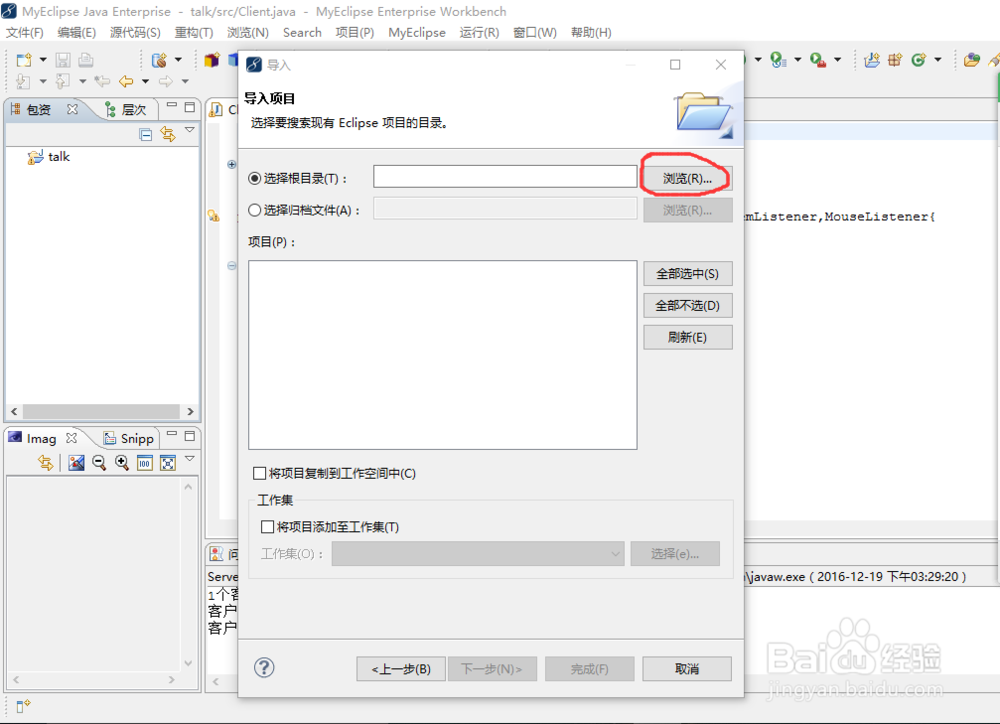The width and height of the screenshot is (1000, 724).
Task: Click the fit-to-window zoom icon
Action: click(x=168, y=462)
